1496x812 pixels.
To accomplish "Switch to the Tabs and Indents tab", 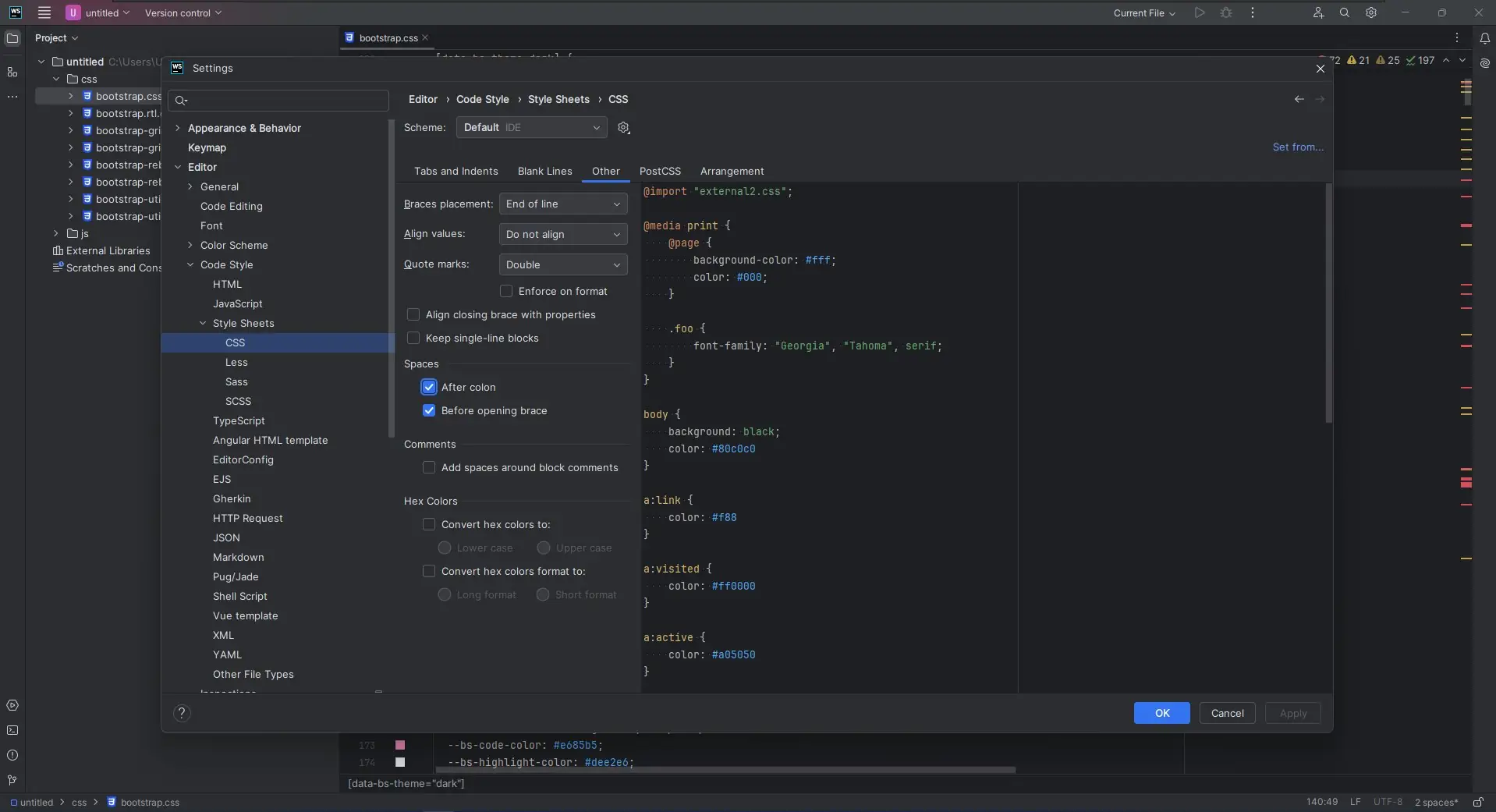I will pyautogui.click(x=456, y=172).
